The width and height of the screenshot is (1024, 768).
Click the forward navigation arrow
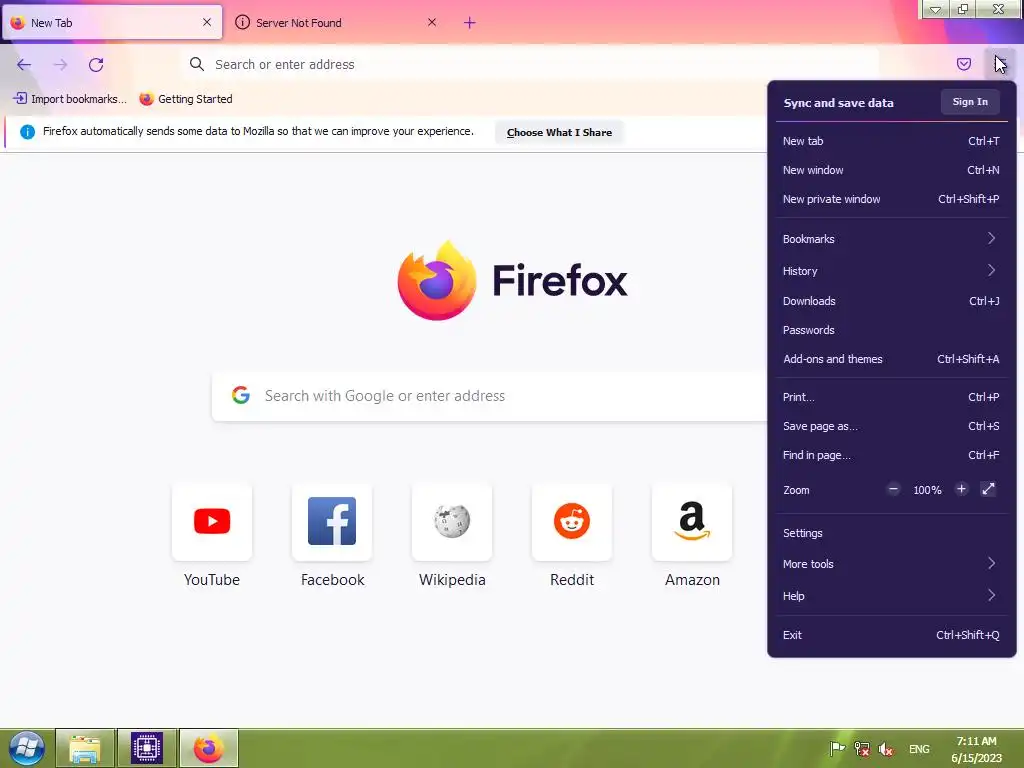61,65
